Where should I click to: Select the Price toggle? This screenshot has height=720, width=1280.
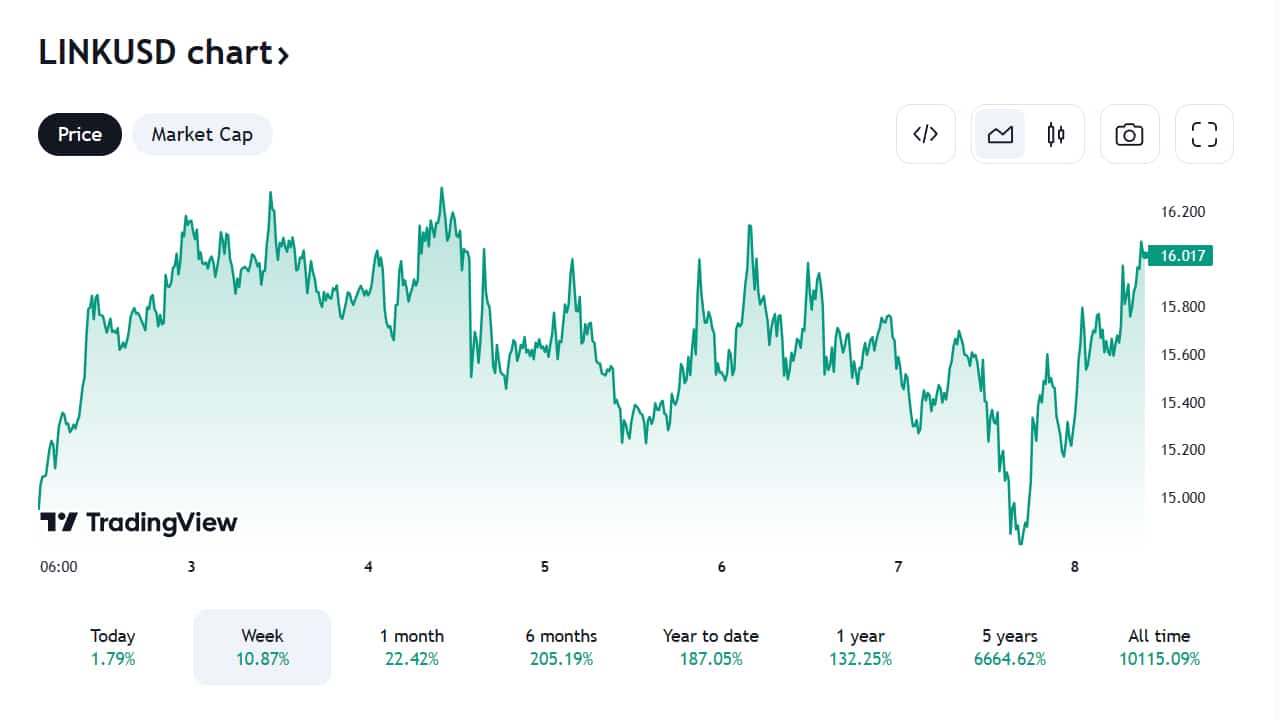pyautogui.click(x=80, y=134)
